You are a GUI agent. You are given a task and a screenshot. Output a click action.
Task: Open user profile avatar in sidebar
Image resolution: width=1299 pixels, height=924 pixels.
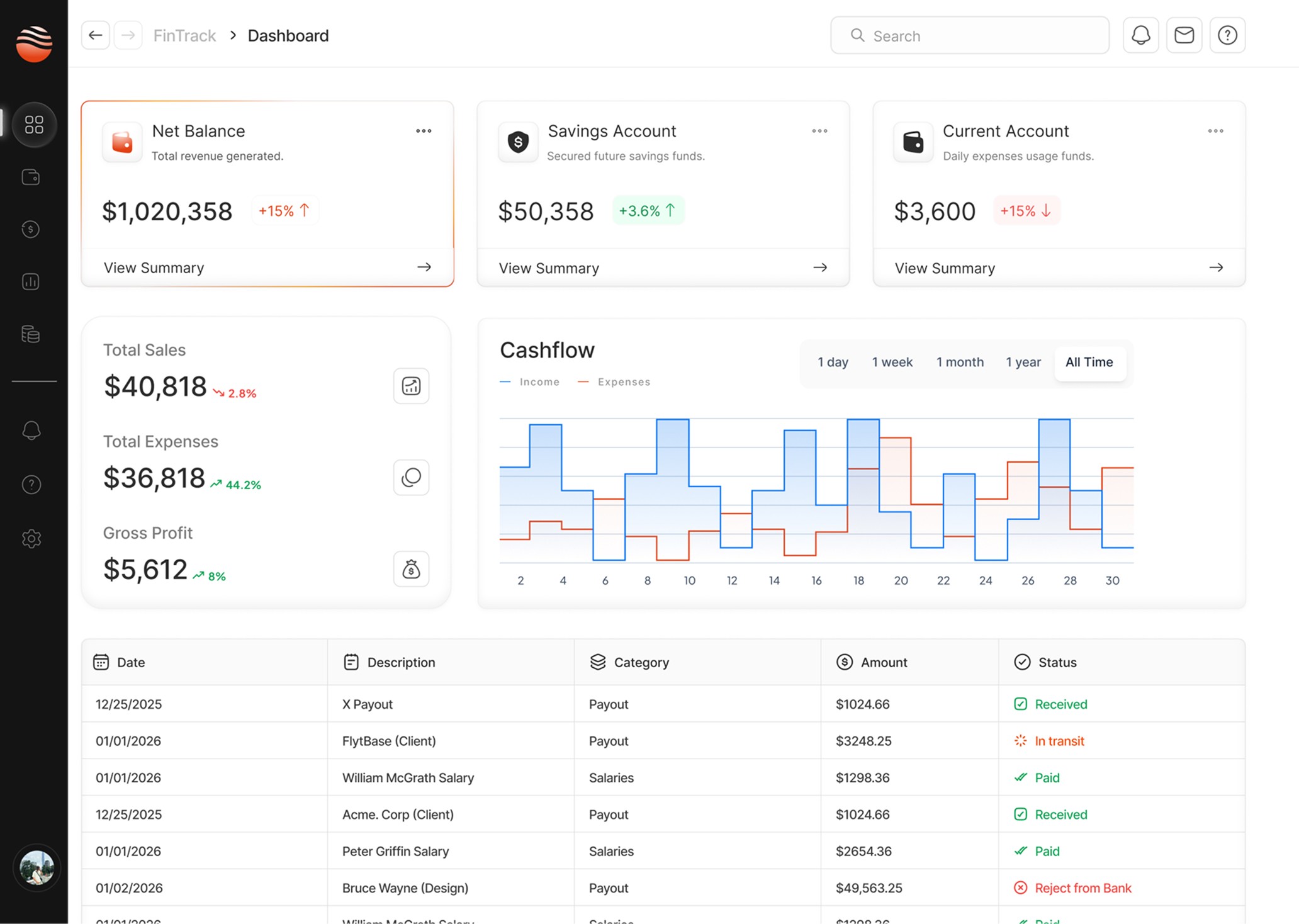(36, 867)
